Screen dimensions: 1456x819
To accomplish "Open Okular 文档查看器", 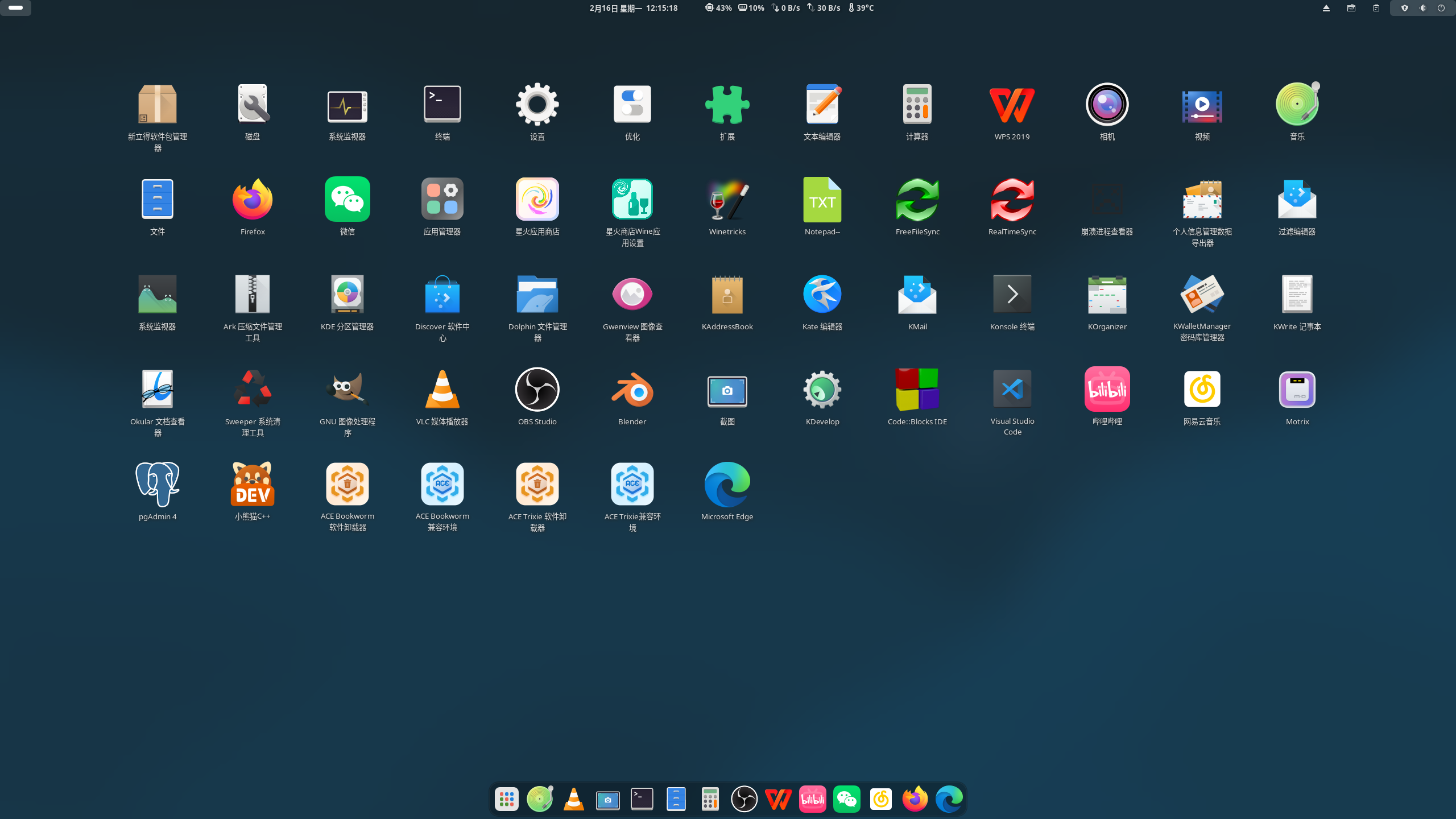I will (158, 389).
